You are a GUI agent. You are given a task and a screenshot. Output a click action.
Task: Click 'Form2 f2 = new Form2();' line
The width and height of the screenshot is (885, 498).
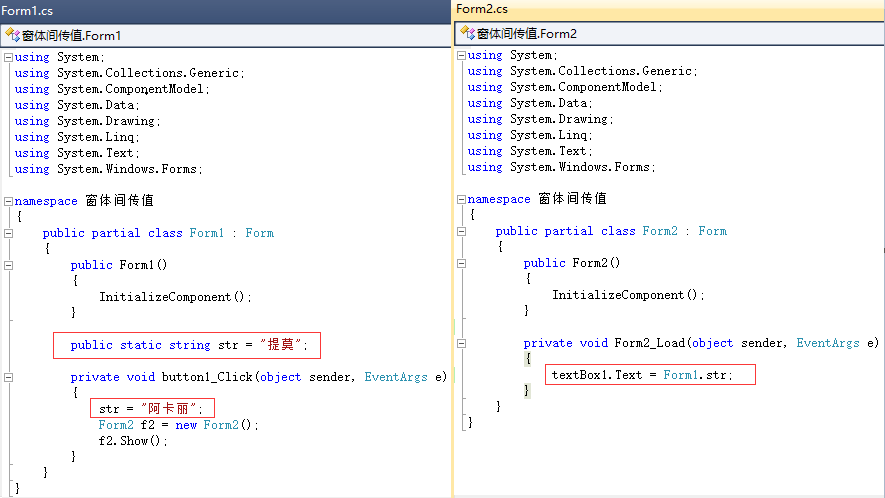[178, 425]
